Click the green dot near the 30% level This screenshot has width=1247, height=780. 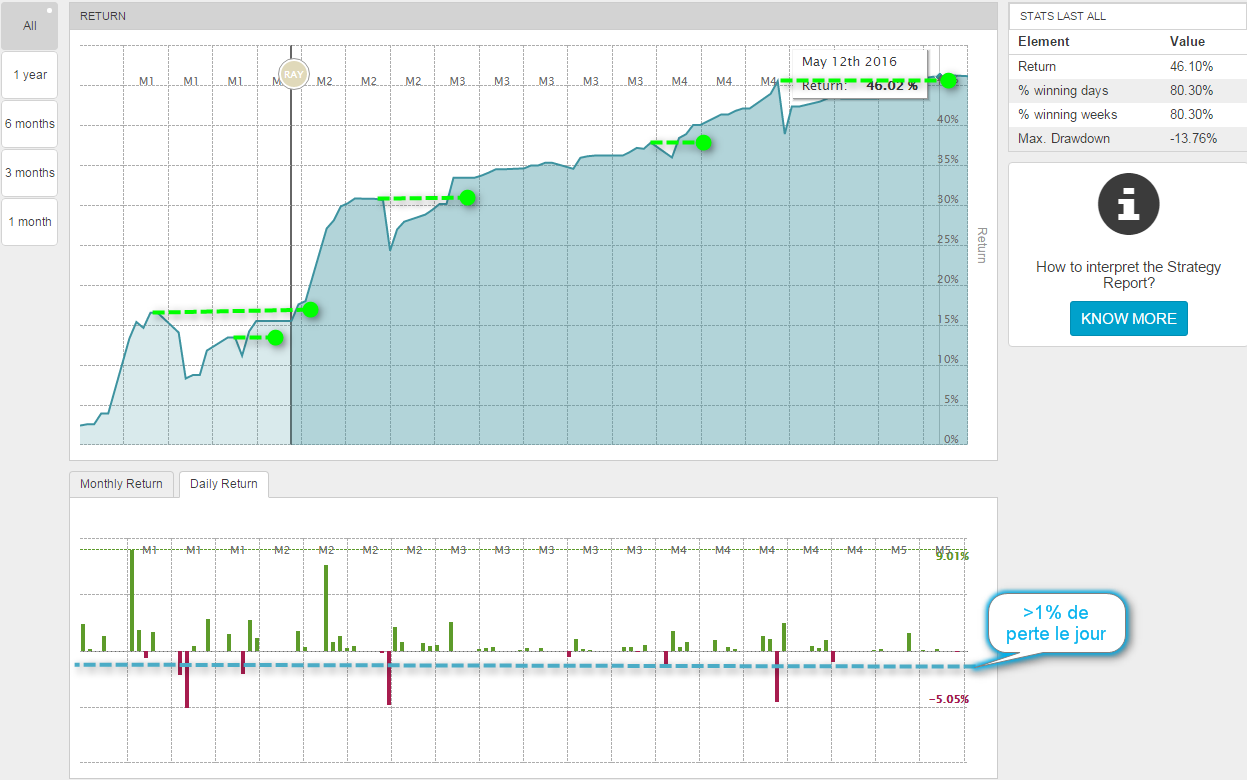coord(467,198)
